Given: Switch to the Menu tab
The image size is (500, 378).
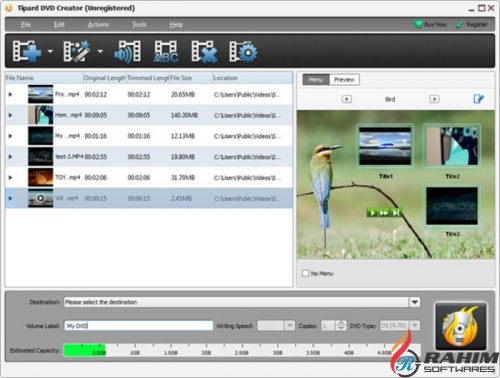Looking at the screenshot, I should coord(316,79).
